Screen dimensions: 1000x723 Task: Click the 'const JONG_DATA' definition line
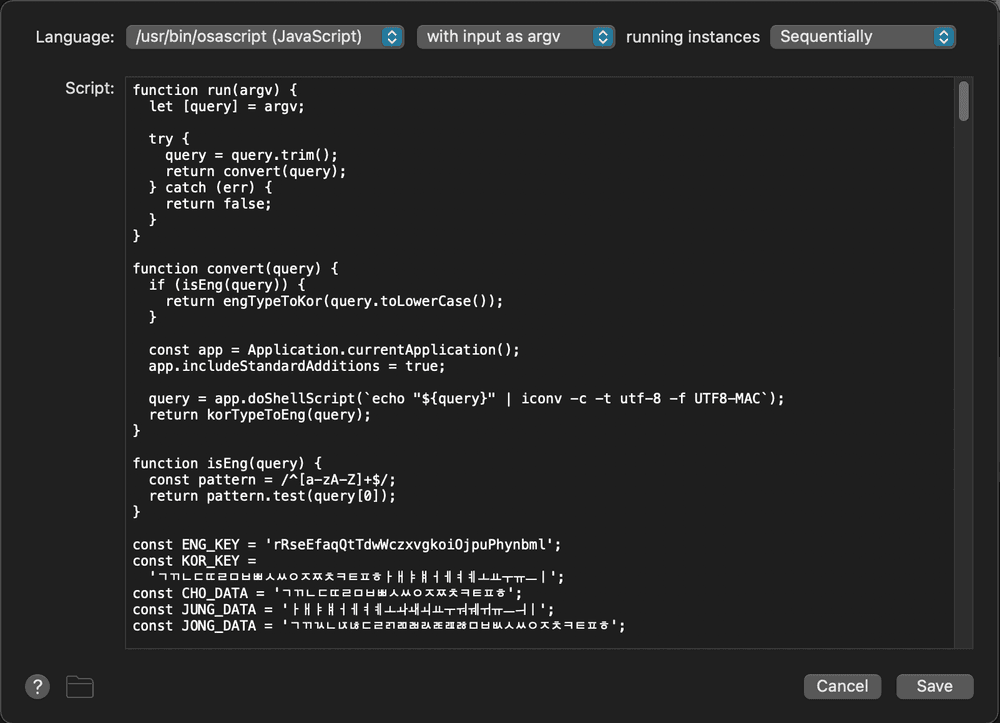(378, 626)
